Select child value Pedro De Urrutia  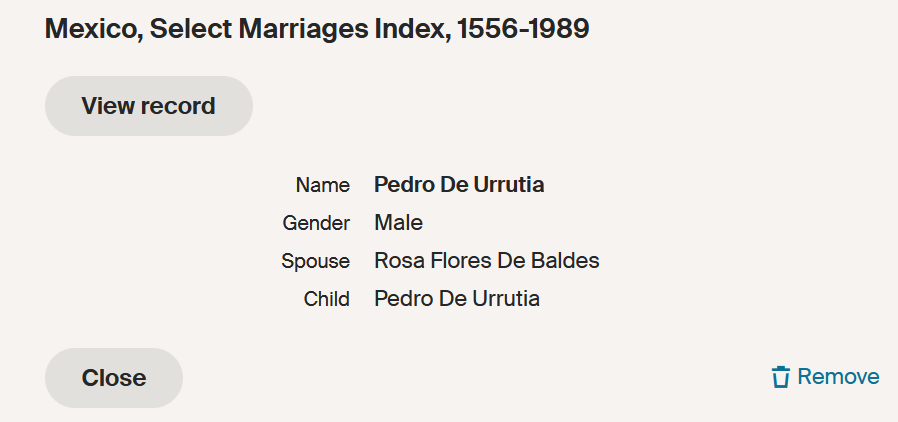(x=456, y=299)
